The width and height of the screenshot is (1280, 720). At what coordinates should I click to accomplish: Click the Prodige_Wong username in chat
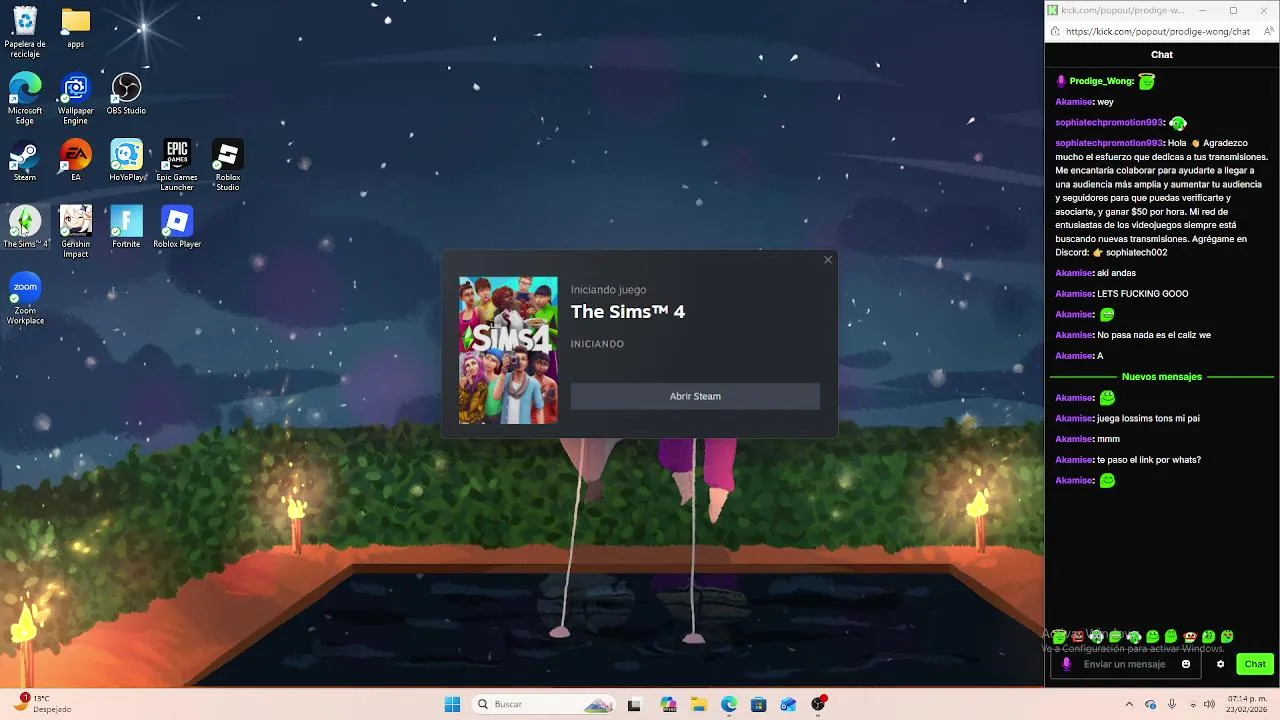click(1101, 81)
